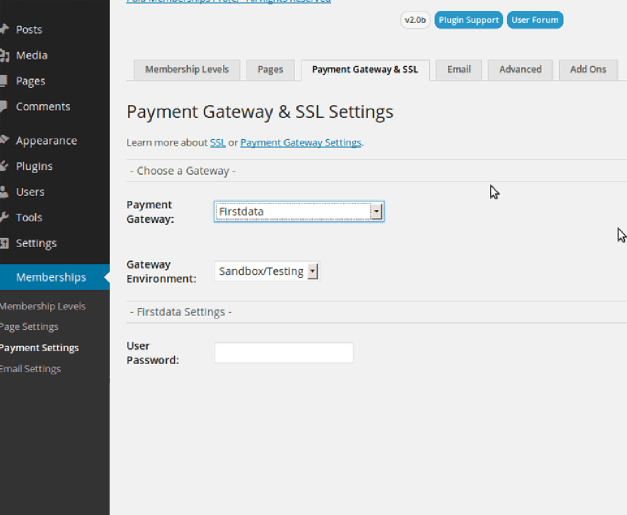Follow the Payment Gateway Settings link
The image size is (627, 515).
click(x=301, y=143)
